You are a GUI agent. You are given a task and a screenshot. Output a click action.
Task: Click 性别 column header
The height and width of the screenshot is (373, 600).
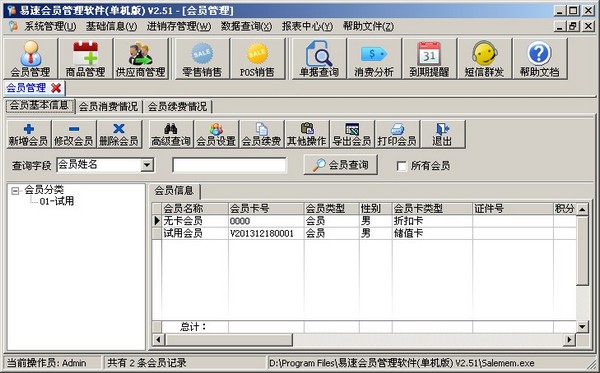click(x=375, y=209)
